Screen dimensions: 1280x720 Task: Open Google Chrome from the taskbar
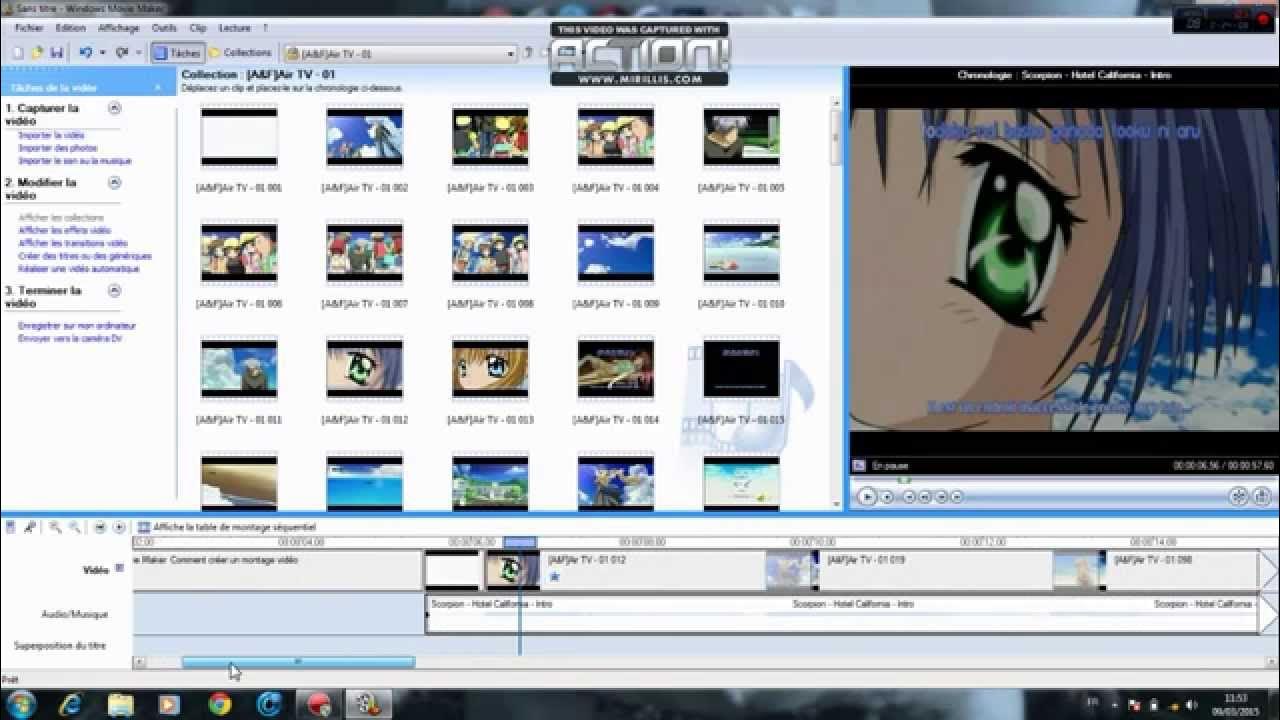click(220, 704)
